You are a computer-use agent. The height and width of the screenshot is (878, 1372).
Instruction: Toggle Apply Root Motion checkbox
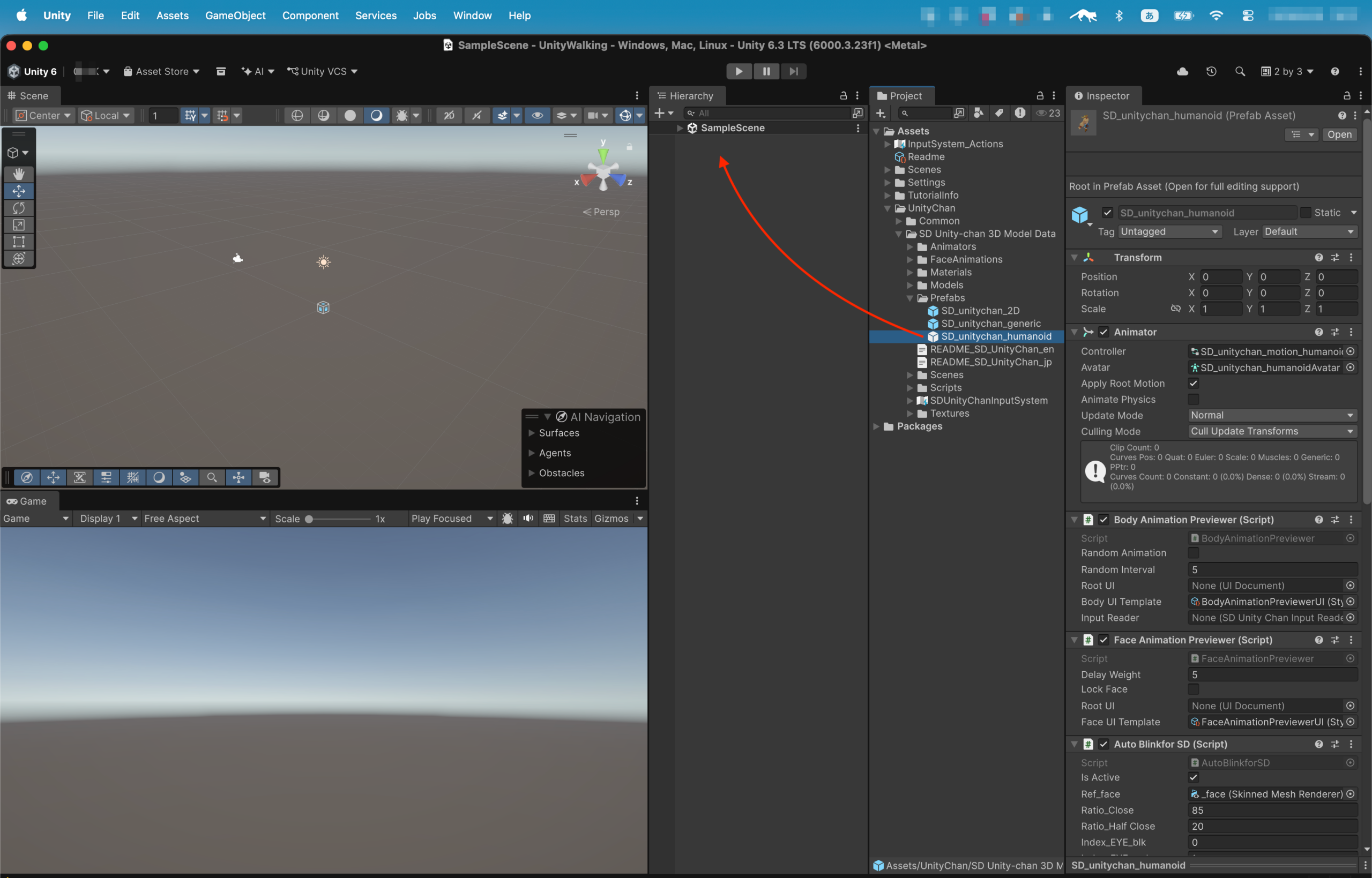1193,383
